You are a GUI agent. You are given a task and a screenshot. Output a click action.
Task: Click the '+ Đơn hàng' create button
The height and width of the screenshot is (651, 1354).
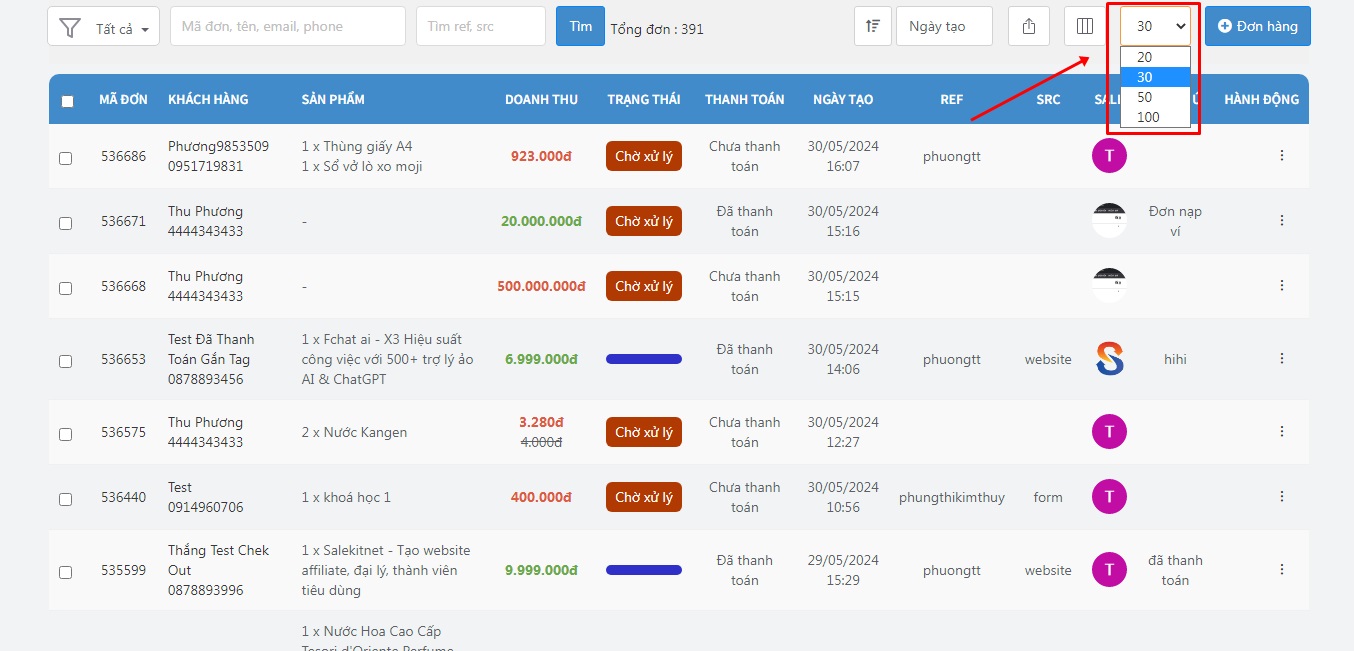point(1257,26)
